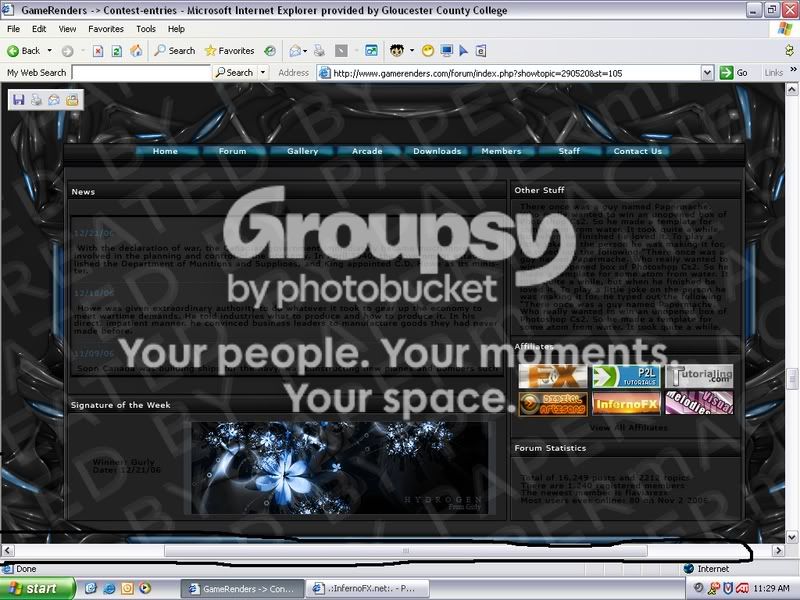Click the P2L Tutorials affiliate banner

[626, 377]
